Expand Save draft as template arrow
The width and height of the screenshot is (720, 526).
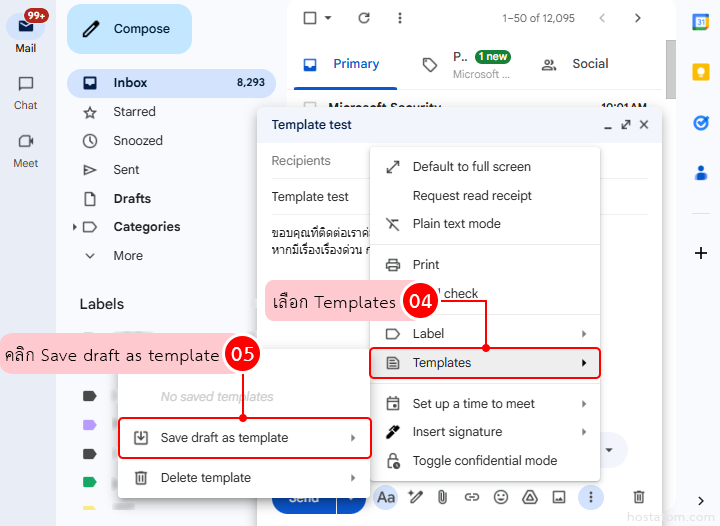coord(353,438)
